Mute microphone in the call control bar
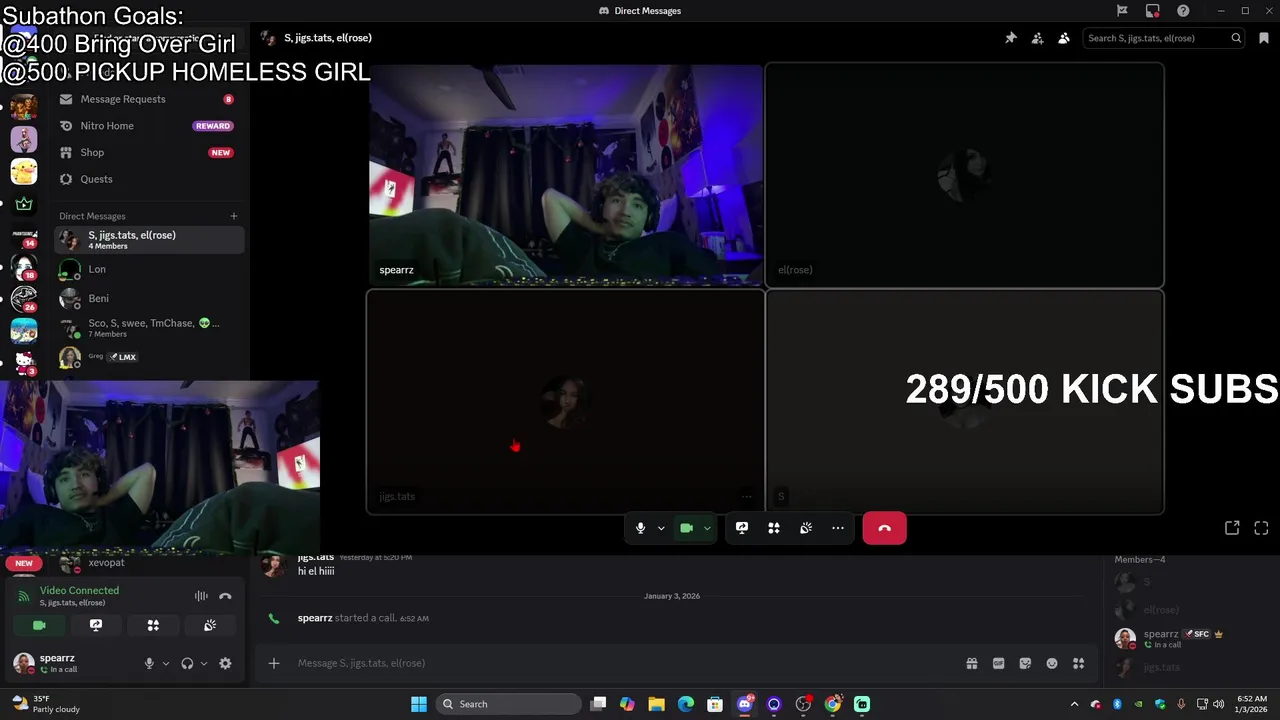This screenshot has height=720, width=1280. pos(640,528)
